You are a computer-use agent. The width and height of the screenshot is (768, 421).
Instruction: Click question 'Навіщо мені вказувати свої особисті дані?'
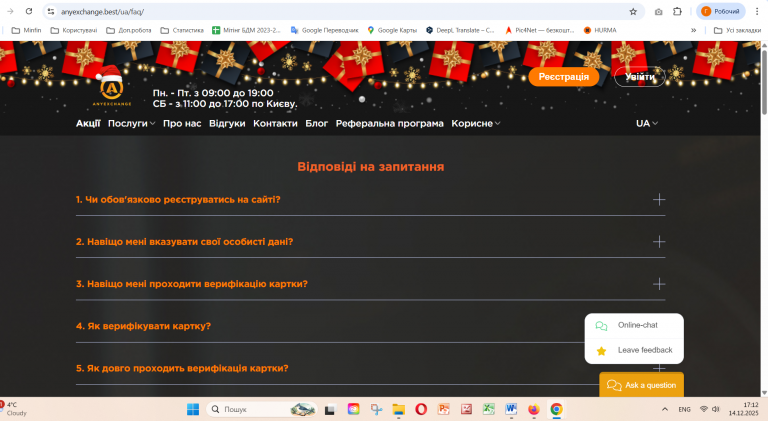pyautogui.click(x=185, y=242)
